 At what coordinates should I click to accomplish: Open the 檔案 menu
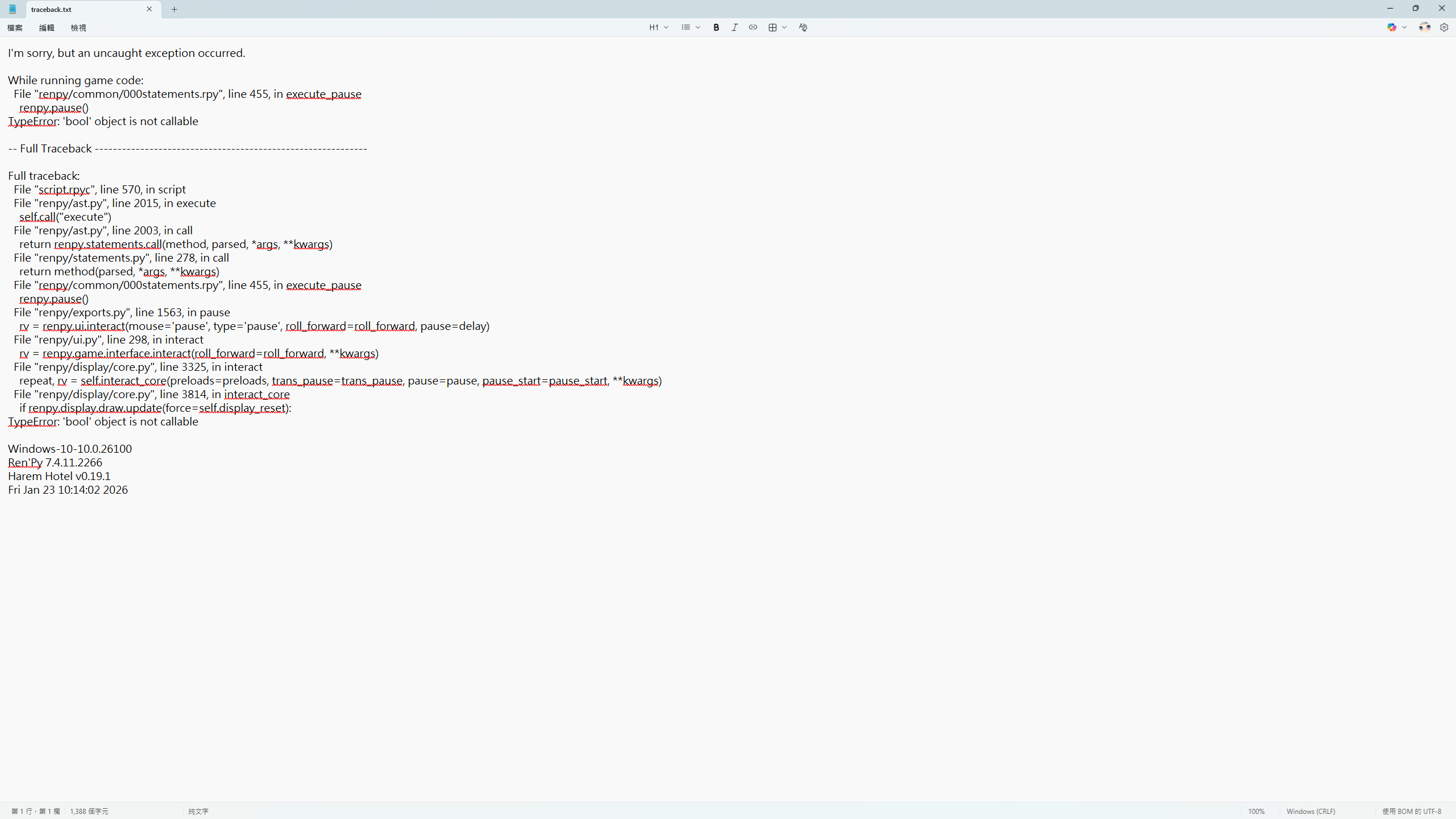tap(15, 28)
